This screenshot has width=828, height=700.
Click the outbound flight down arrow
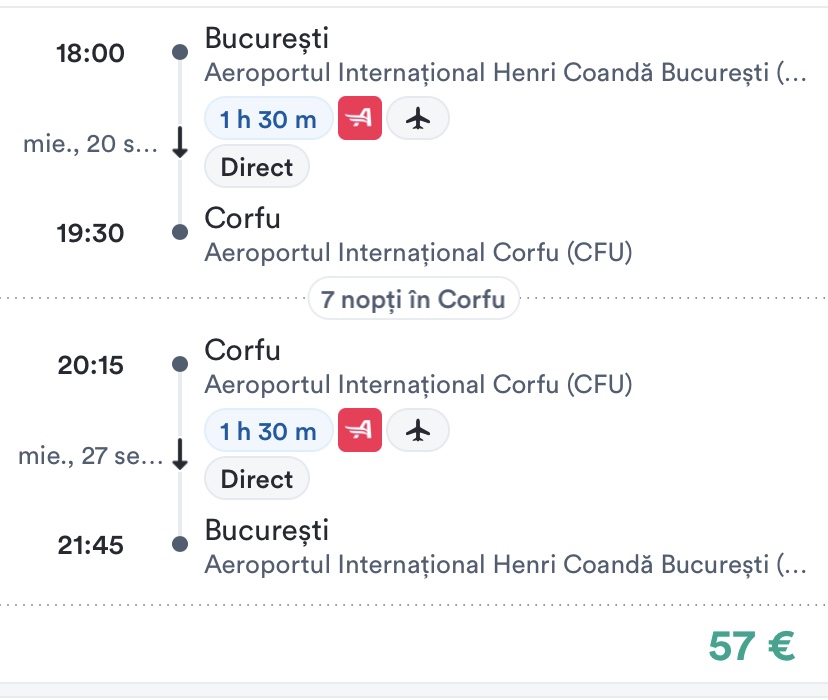coord(180,144)
